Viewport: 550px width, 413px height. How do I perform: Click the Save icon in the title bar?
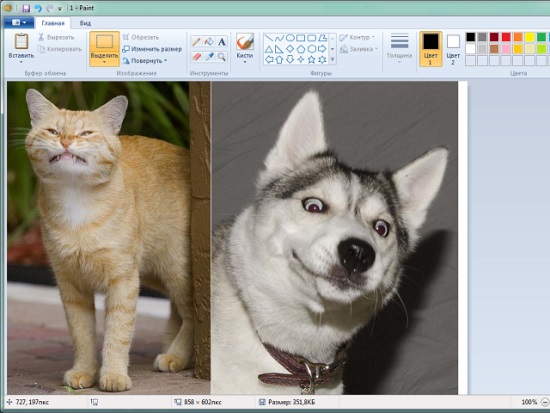pyautogui.click(x=26, y=8)
